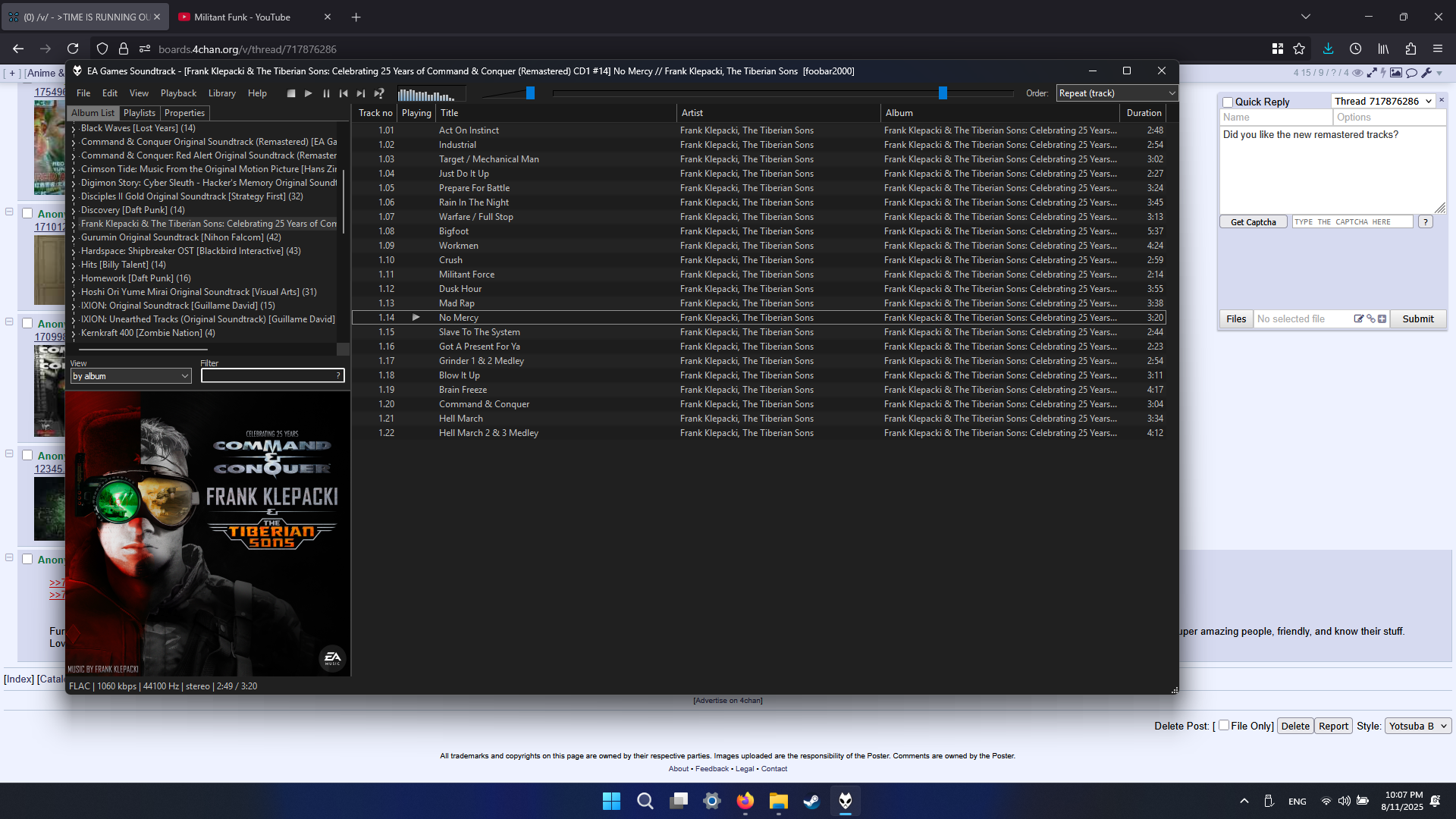Open 4chan X settings wrench icon

point(1426,73)
